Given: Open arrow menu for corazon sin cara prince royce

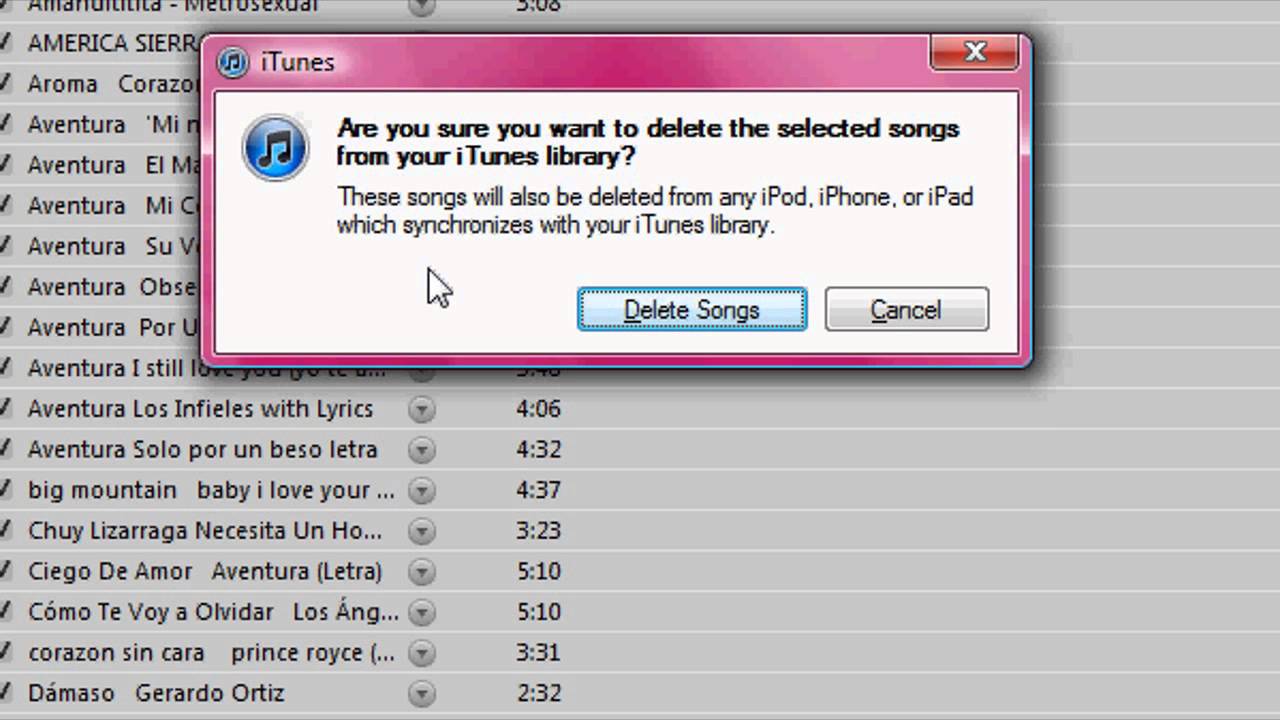Looking at the screenshot, I should (422, 653).
